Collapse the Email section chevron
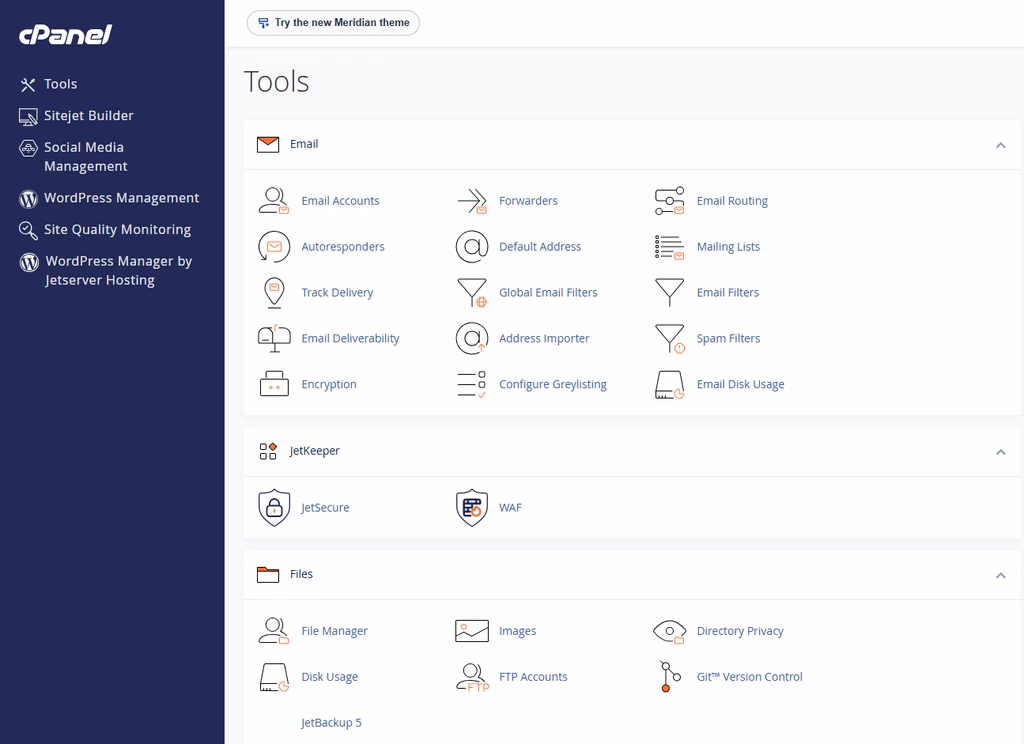 click(1000, 145)
